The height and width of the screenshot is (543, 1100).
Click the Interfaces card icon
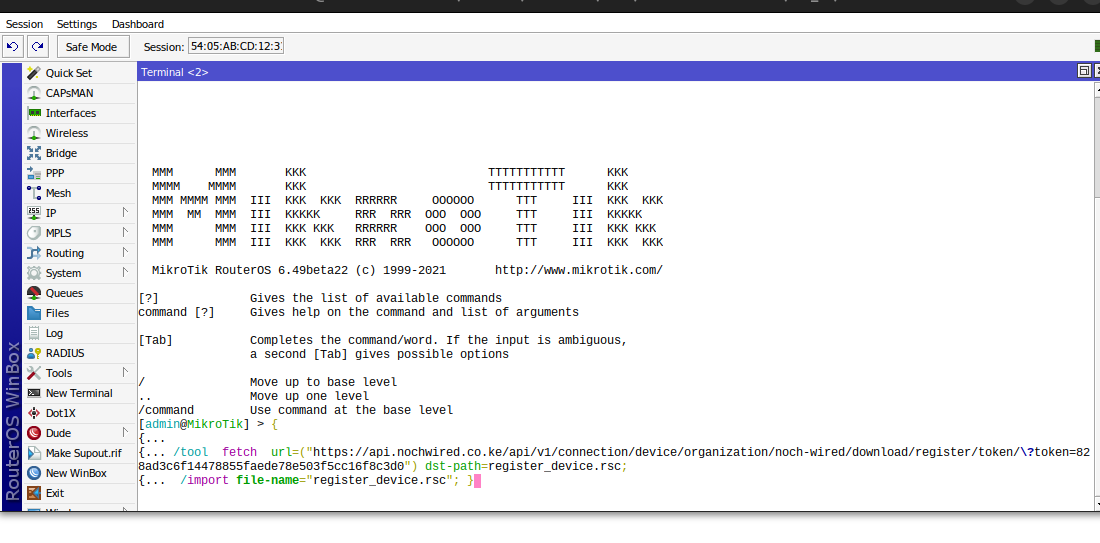[34, 113]
